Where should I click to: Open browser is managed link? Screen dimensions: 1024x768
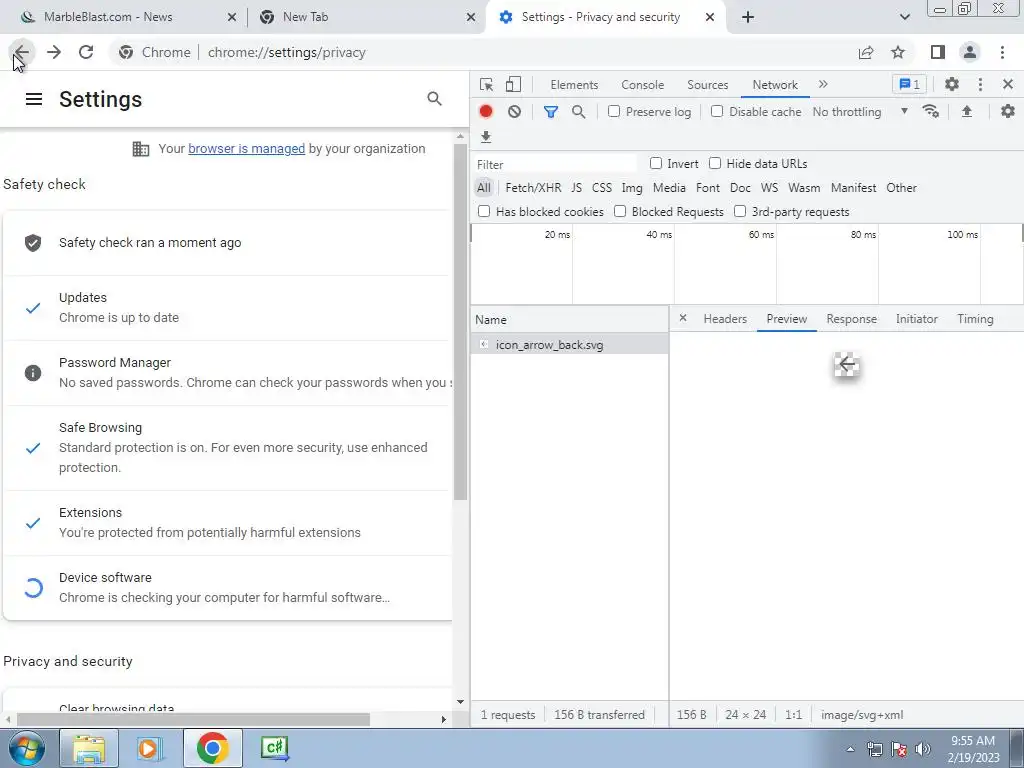(246, 149)
